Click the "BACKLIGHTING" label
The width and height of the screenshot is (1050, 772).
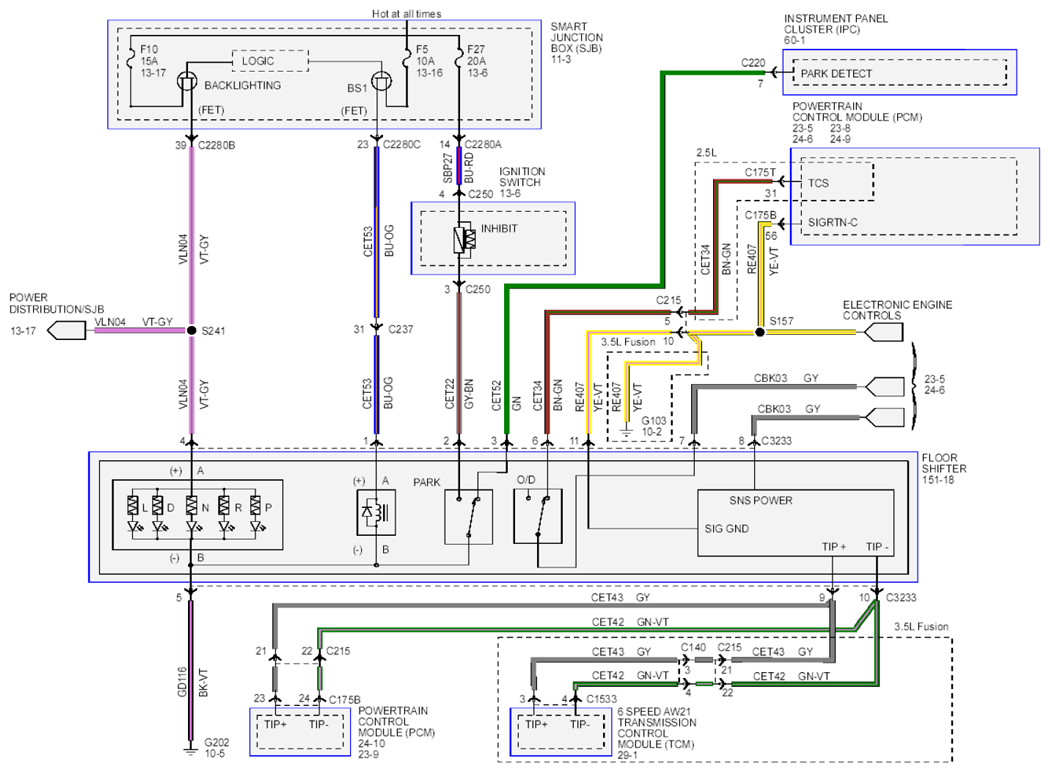[242, 85]
